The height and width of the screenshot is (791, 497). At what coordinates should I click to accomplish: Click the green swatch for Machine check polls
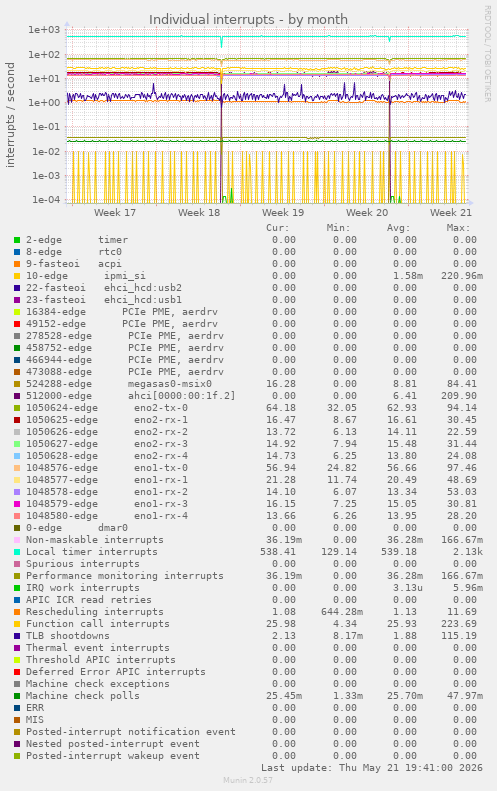17,696
